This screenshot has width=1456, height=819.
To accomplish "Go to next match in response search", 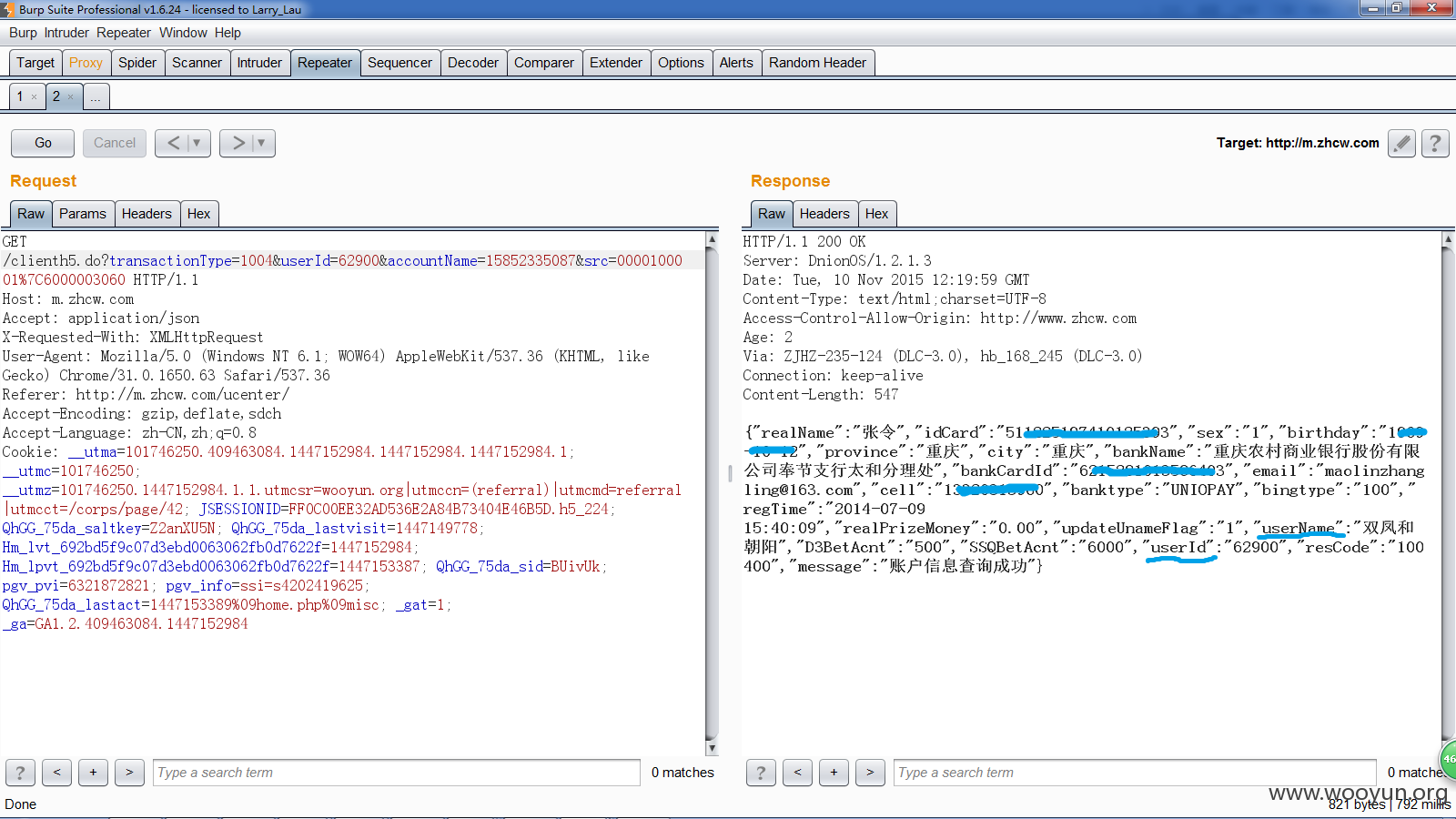I will 870,773.
